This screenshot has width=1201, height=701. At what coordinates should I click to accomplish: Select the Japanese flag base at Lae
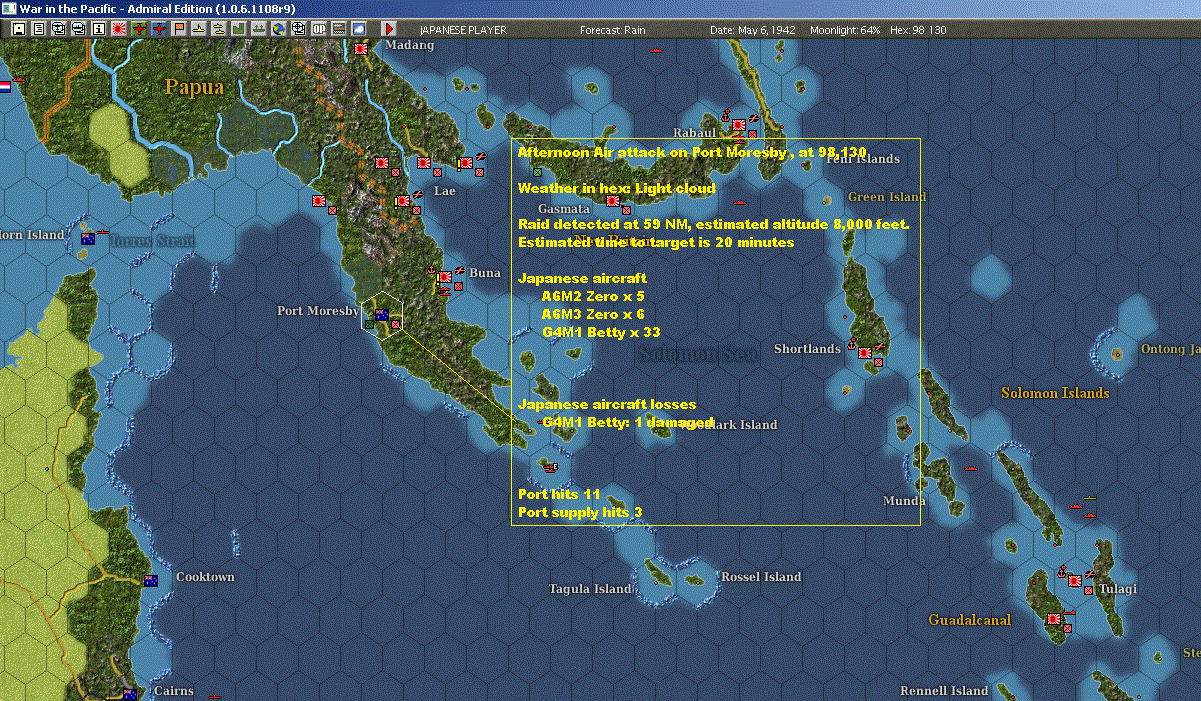[x=424, y=162]
